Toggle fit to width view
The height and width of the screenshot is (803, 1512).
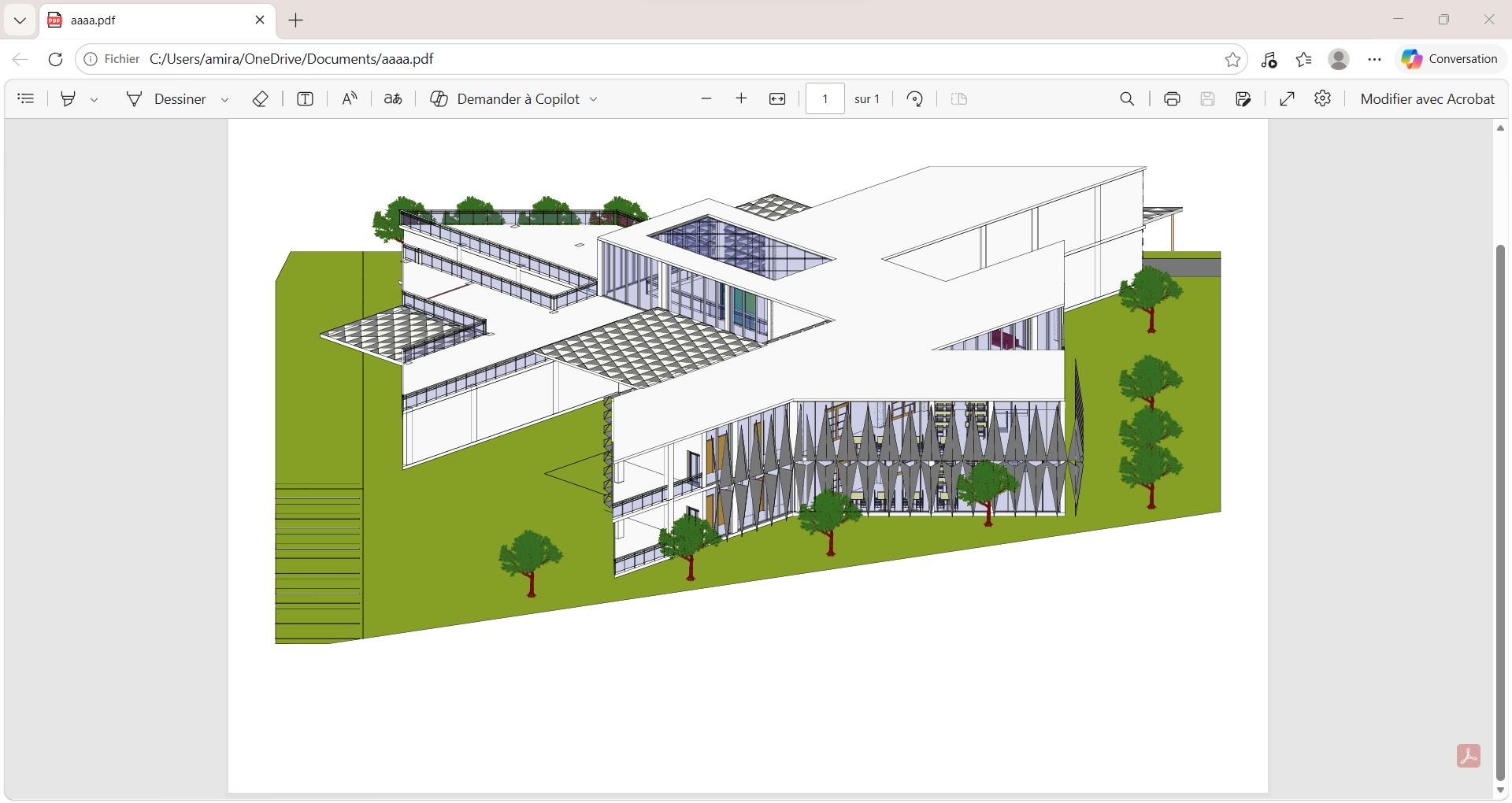(777, 99)
